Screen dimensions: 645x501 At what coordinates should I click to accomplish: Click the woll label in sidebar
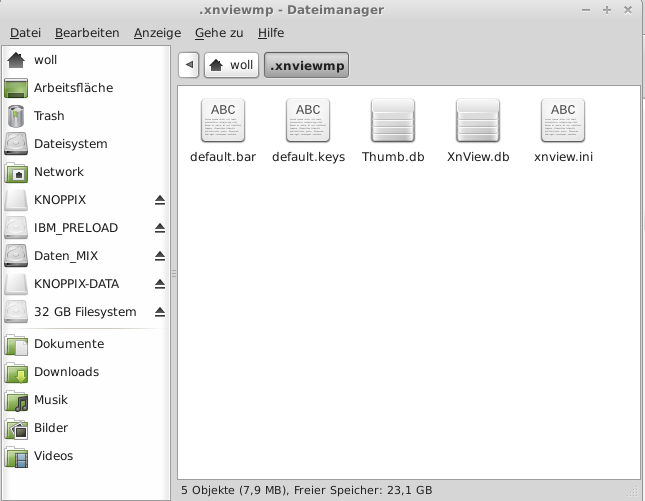pyautogui.click(x=45, y=60)
